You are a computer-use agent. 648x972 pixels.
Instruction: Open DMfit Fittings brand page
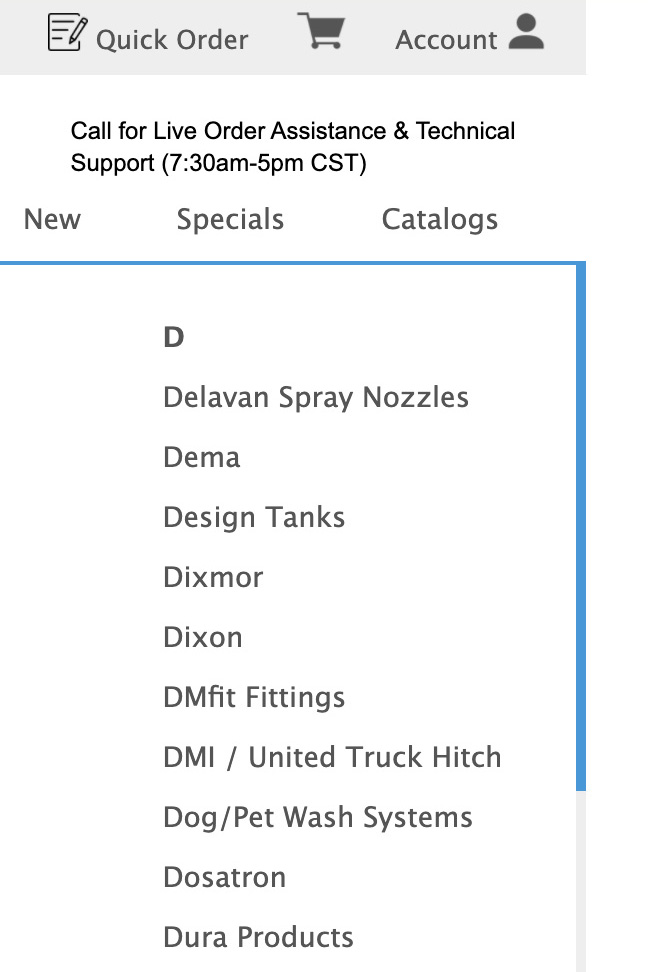[x=254, y=697]
